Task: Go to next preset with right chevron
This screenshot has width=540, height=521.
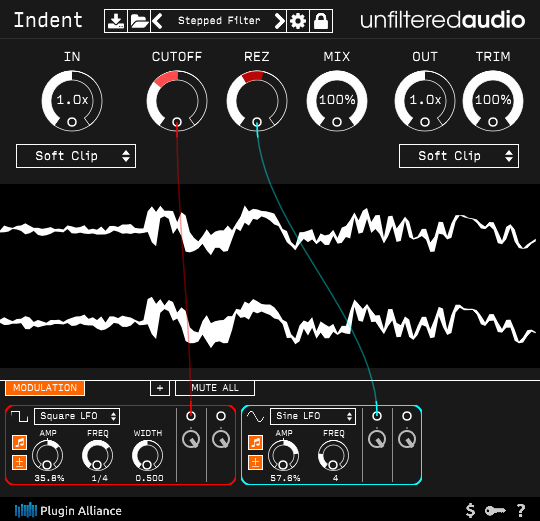Action: point(280,21)
